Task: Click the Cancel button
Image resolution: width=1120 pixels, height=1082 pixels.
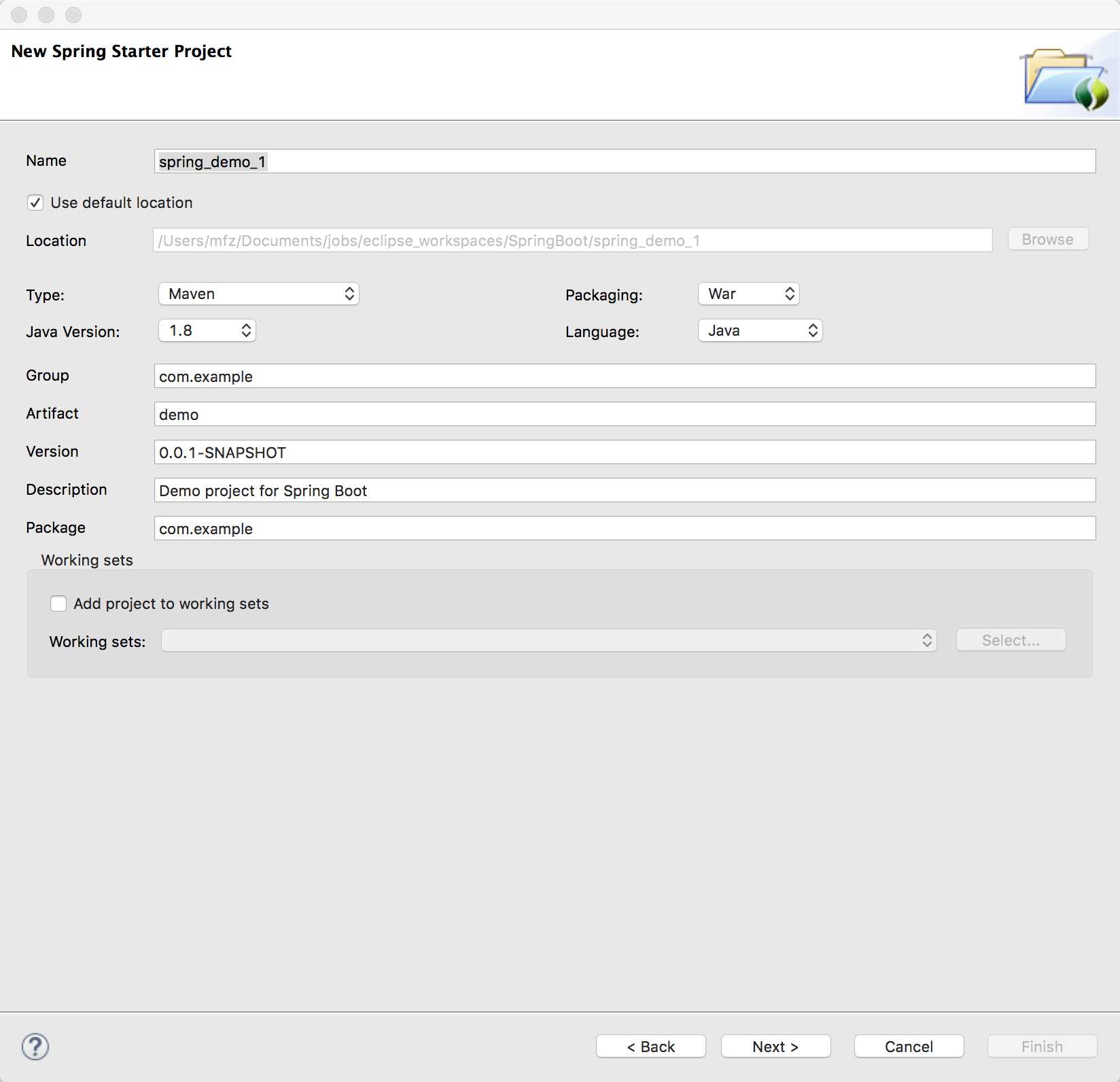Action: point(909,1047)
